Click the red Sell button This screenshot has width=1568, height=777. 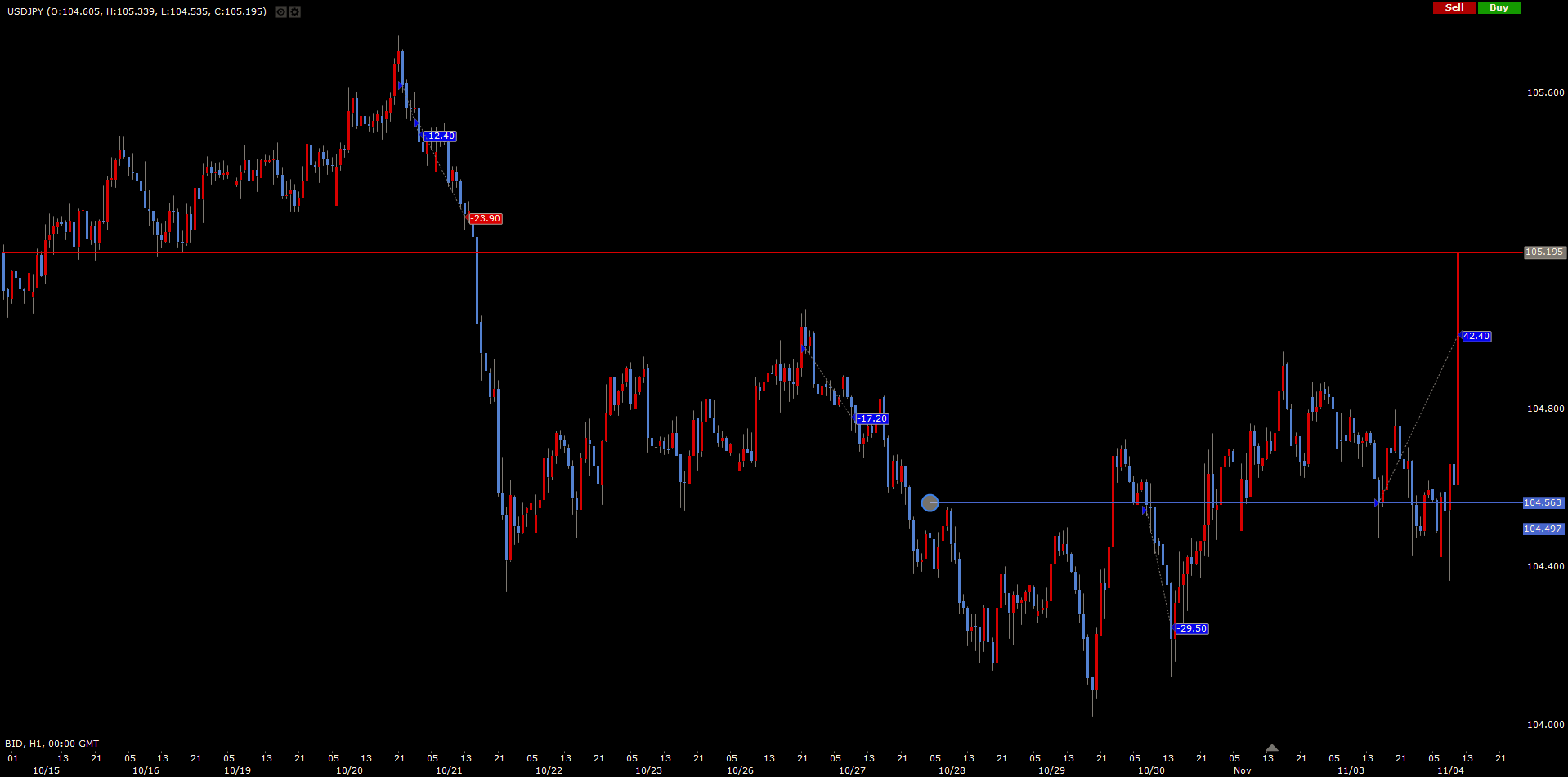[1454, 7]
